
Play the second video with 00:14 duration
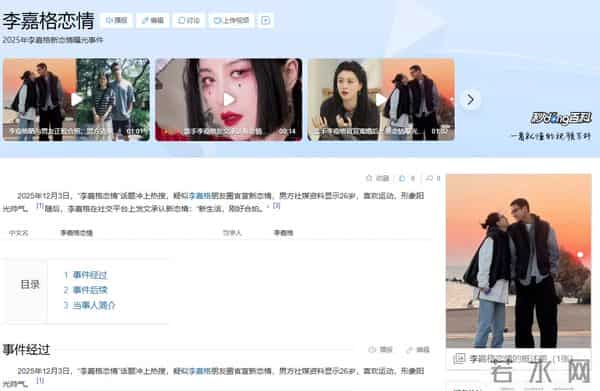[x=228, y=99]
